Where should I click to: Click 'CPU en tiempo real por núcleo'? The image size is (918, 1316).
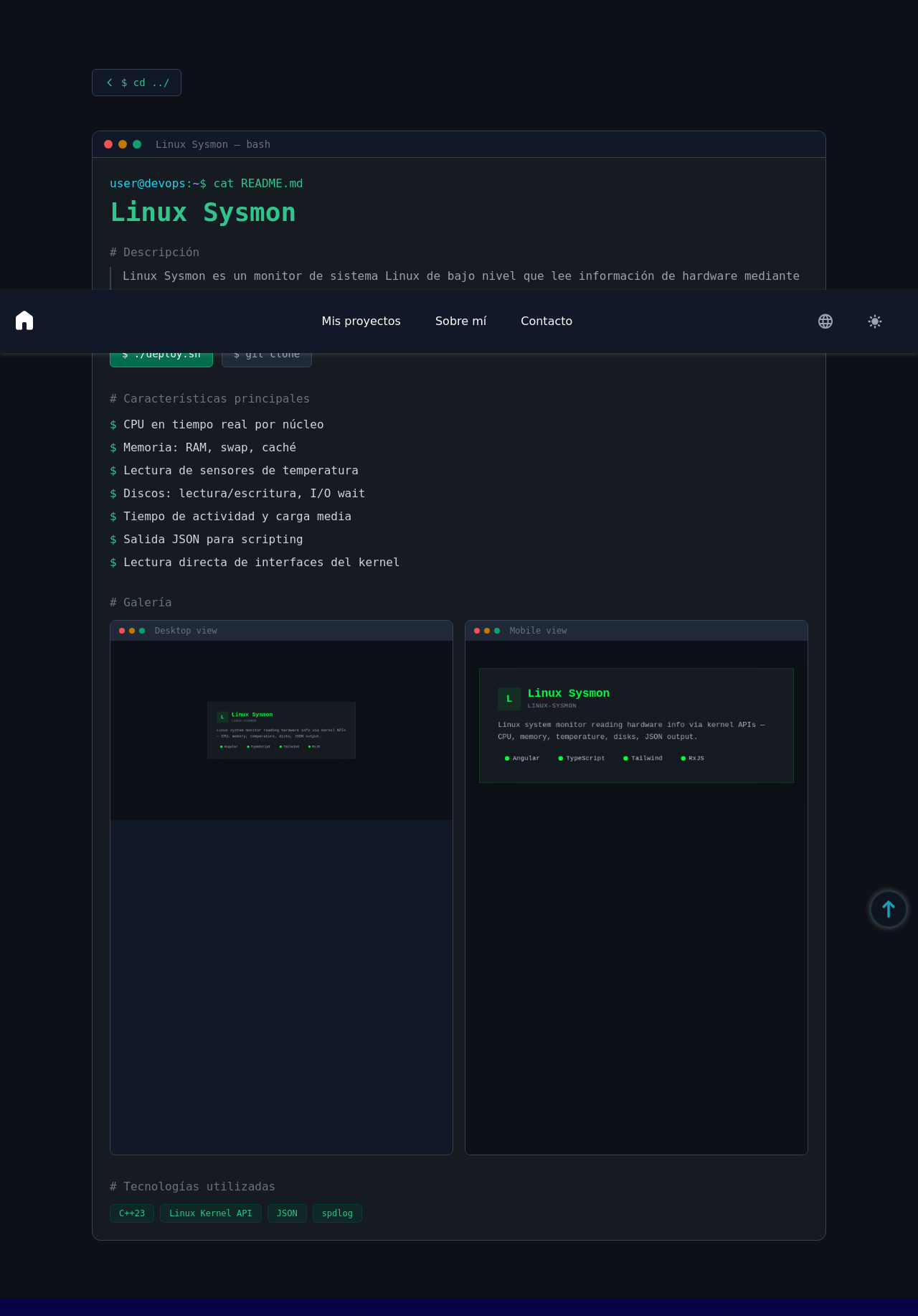[x=223, y=425]
